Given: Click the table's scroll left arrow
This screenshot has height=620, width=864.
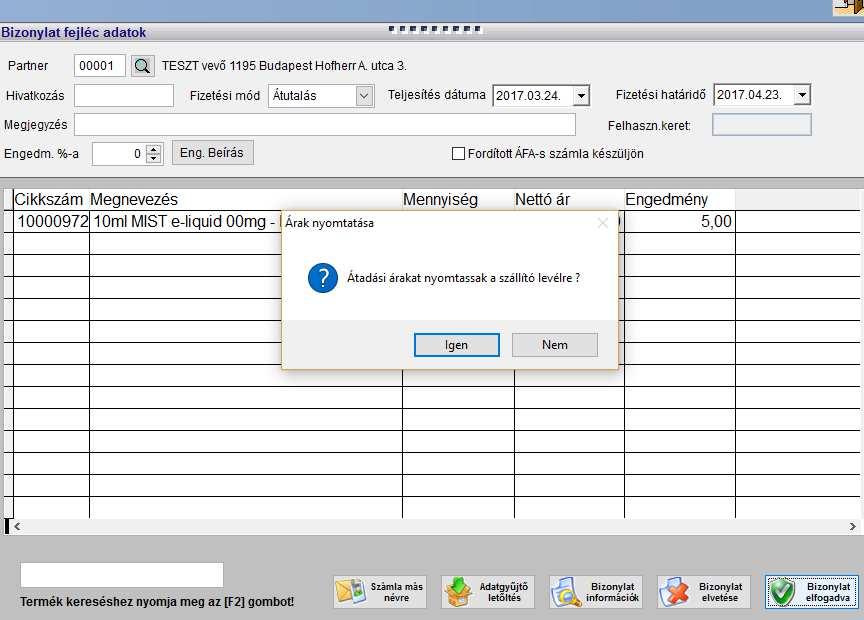Looking at the screenshot, I should 18,527.
